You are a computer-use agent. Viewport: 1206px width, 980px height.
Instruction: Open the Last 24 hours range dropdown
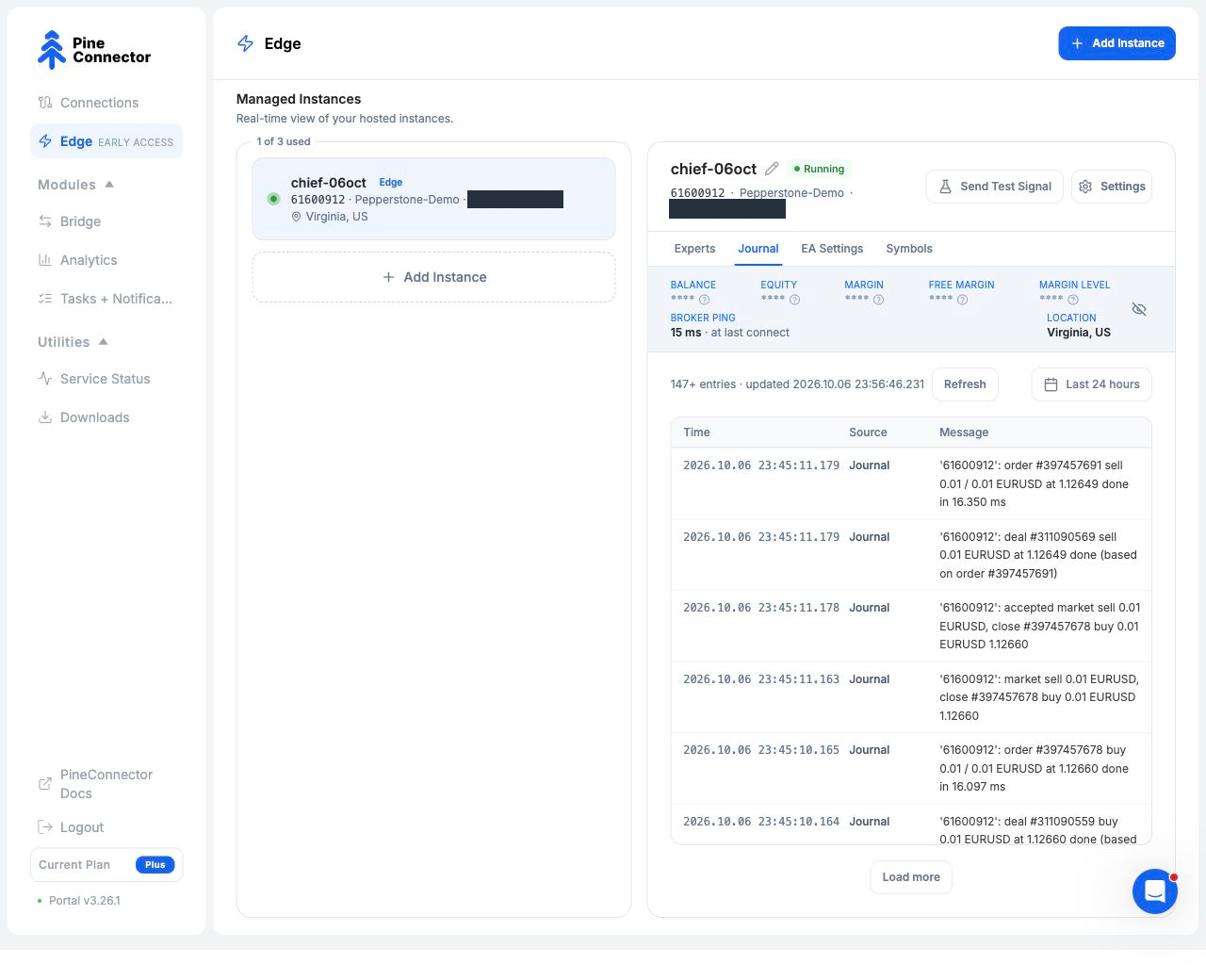click(x=1091, y=384)
